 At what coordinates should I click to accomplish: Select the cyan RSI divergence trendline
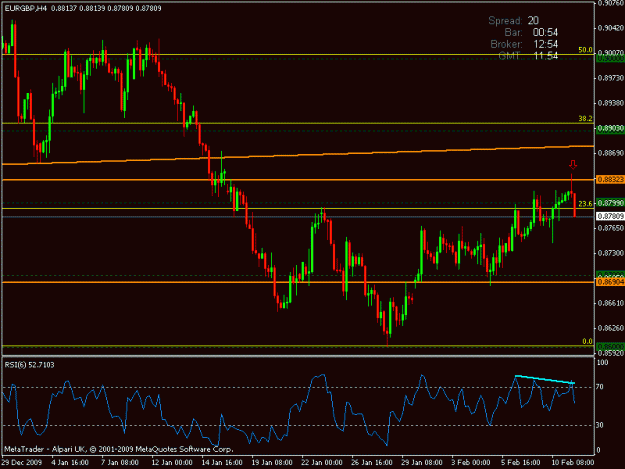coord(545,379)
